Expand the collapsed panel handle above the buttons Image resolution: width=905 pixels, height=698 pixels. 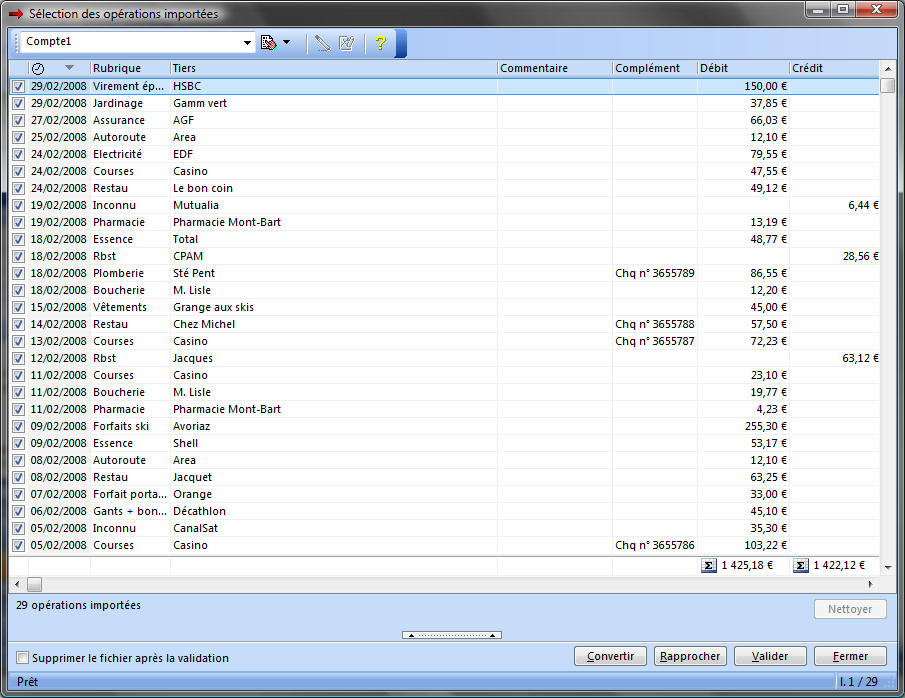point(452,635)
